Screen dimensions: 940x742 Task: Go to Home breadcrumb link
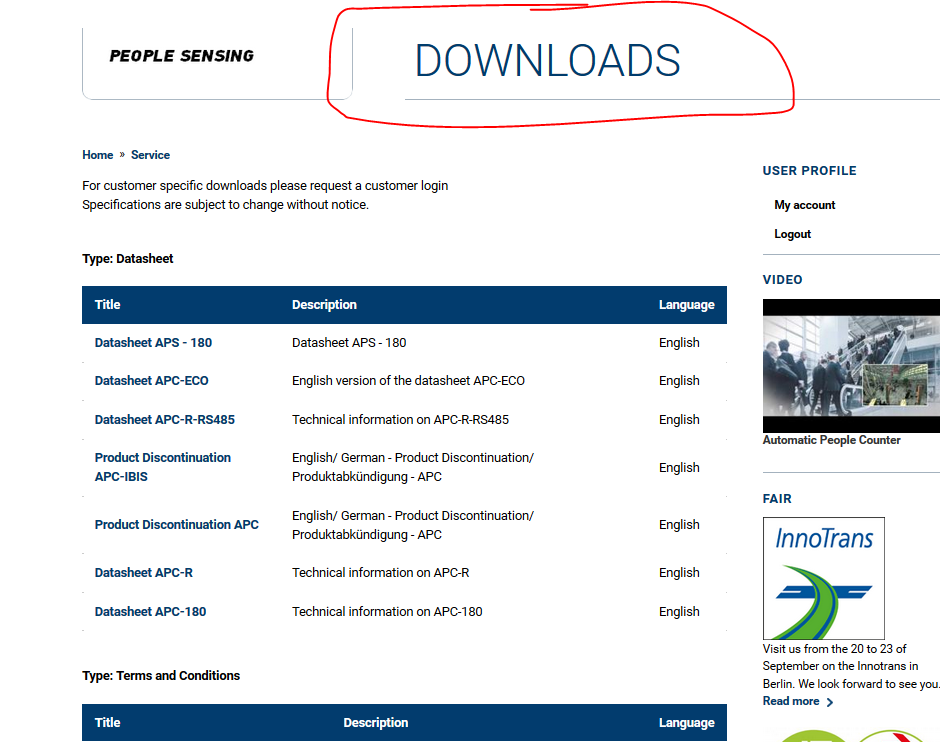pos(98,155)
